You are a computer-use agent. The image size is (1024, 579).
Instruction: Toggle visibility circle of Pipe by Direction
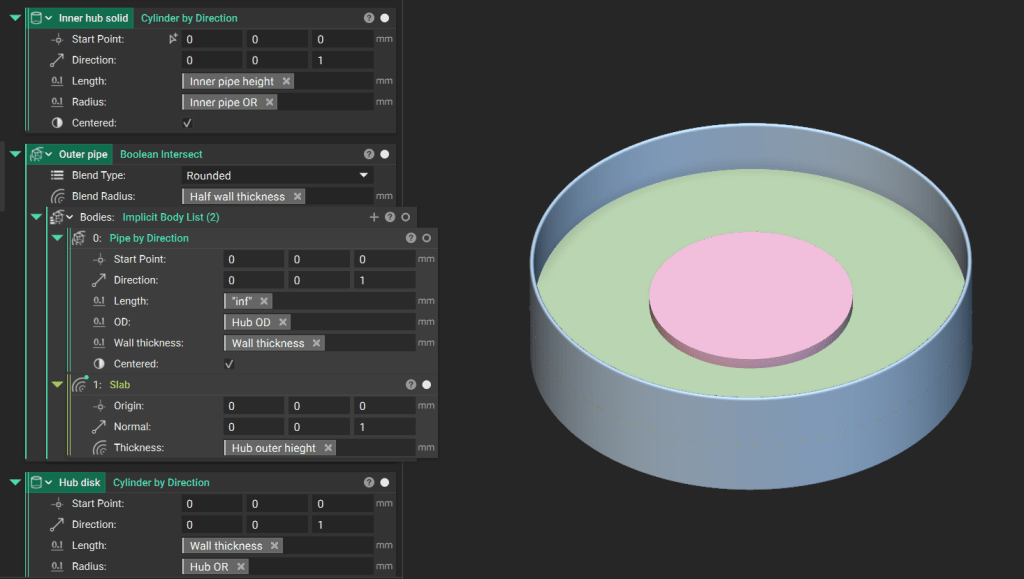coord(426,238)
